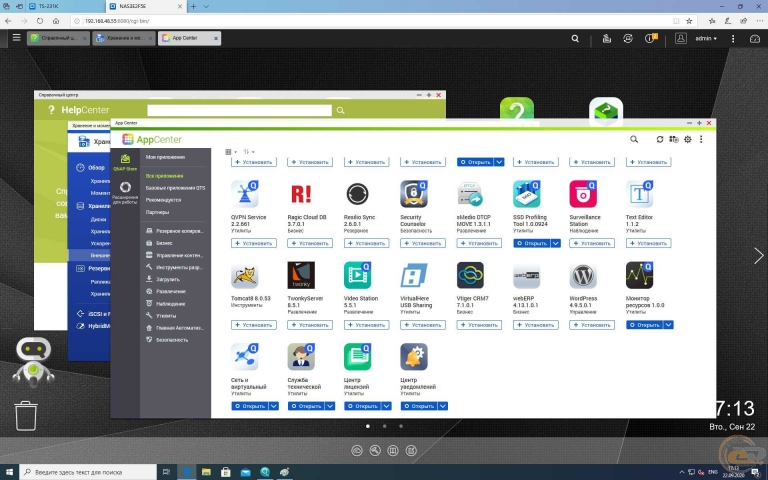
Task: Install Resilio Sync with the Установить button
Action: pos(366,243)
